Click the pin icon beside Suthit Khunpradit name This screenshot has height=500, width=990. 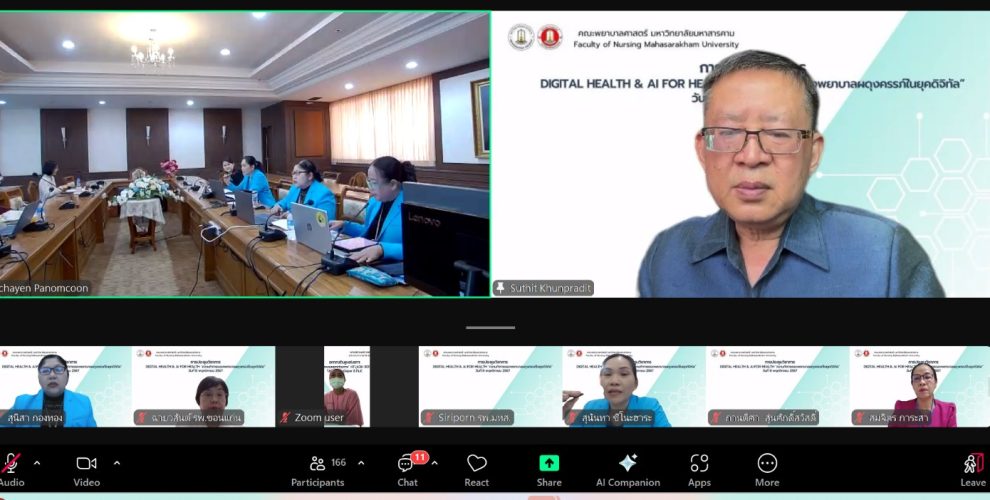(x=501, y=288)
